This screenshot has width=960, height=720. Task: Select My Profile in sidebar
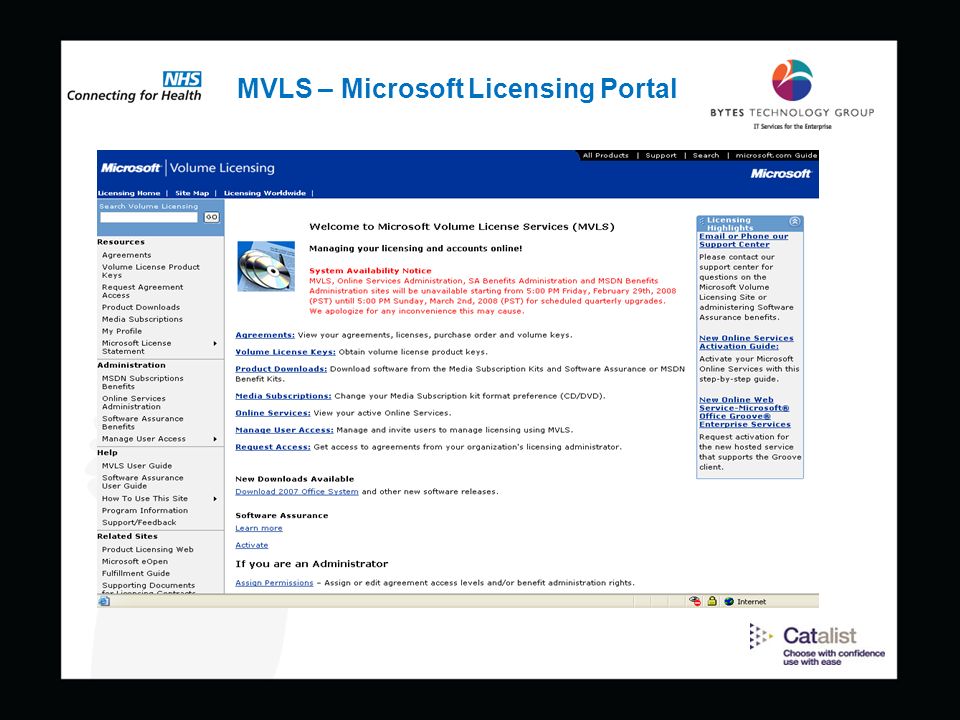point(122,331)
